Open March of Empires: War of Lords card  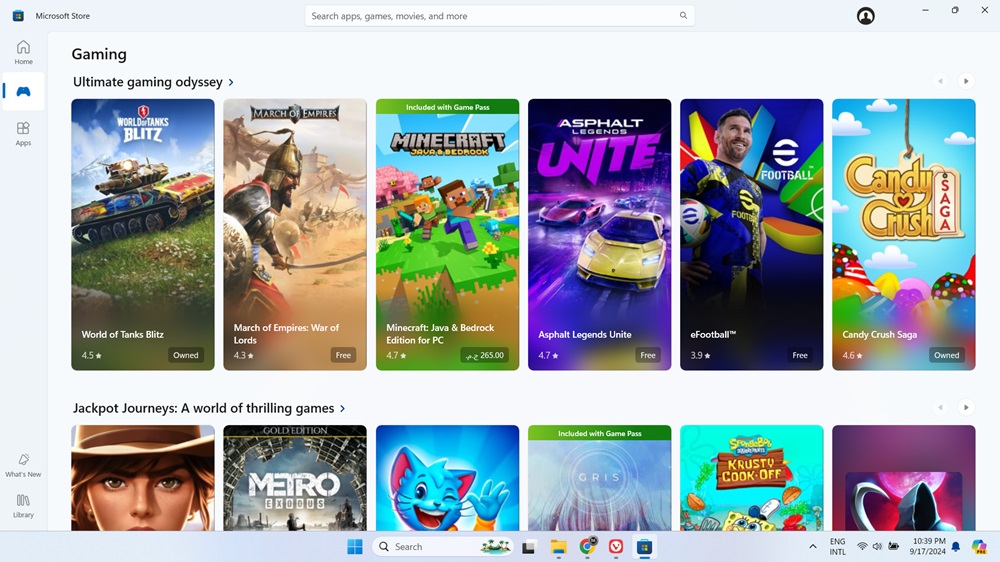(295, 234)
